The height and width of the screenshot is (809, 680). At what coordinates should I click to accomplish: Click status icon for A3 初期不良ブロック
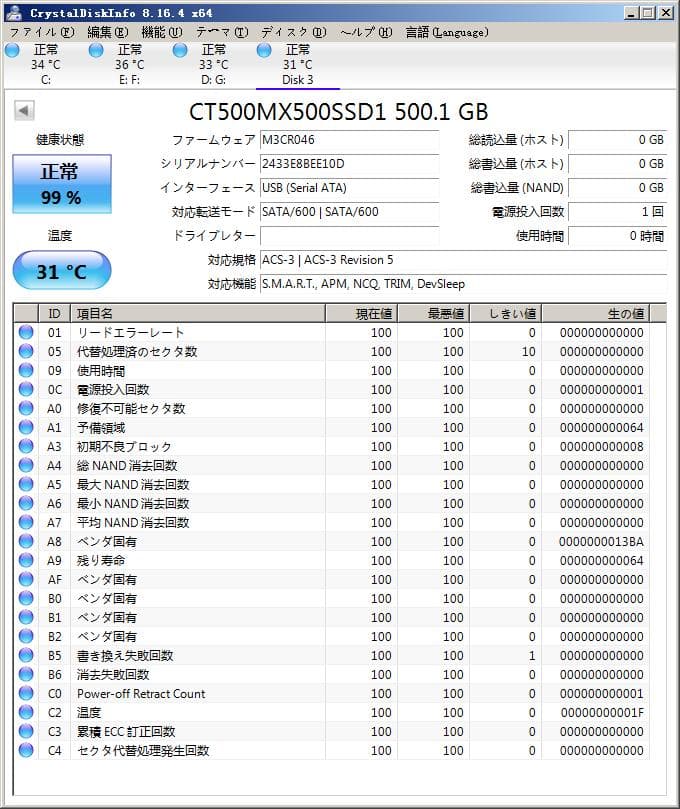pos(26,446)
